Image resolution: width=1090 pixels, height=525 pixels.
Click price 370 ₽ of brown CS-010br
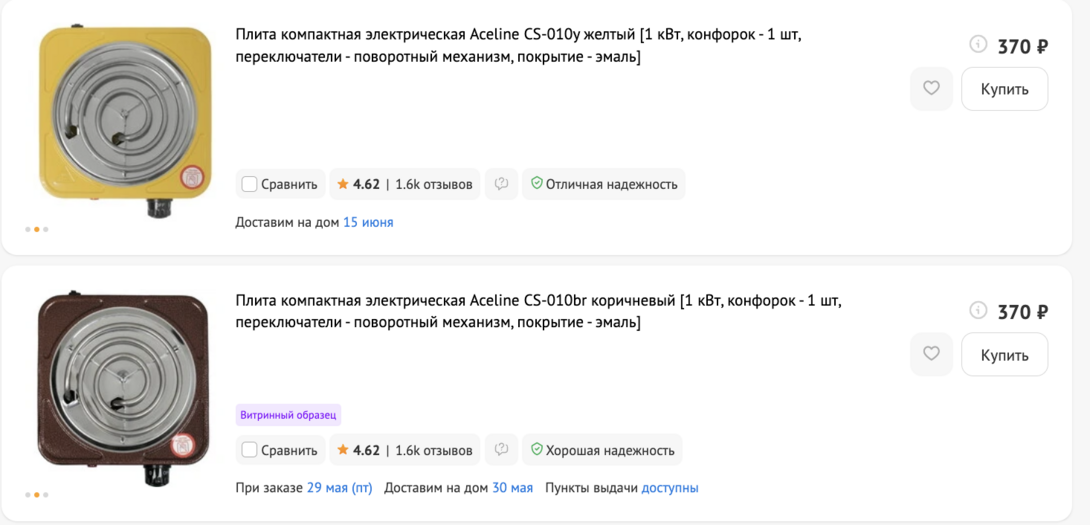(1023, 312)
